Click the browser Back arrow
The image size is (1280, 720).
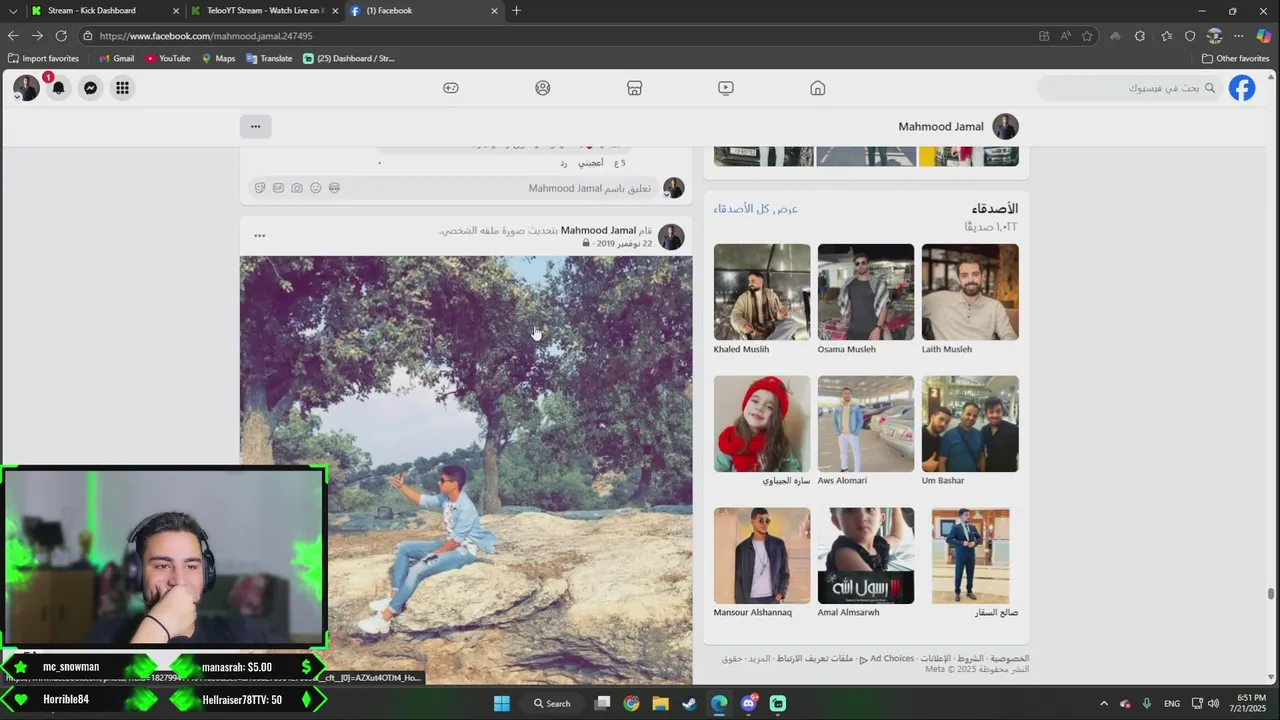[13, 36]
